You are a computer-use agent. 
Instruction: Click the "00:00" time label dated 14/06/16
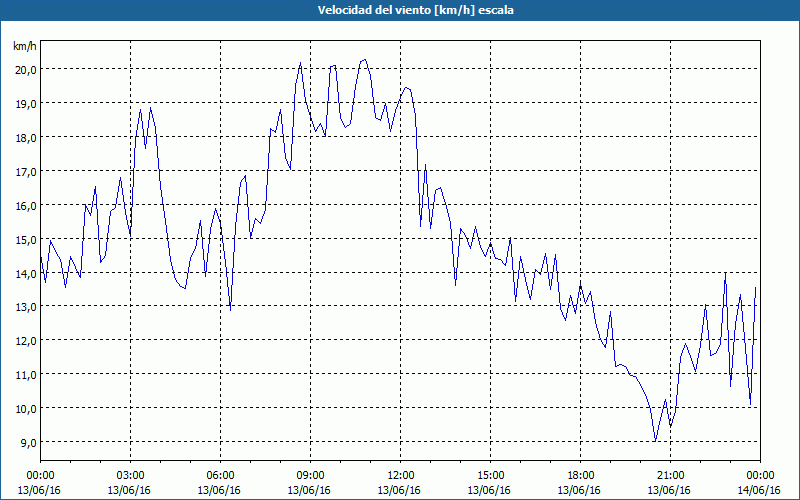pos(760,476)
